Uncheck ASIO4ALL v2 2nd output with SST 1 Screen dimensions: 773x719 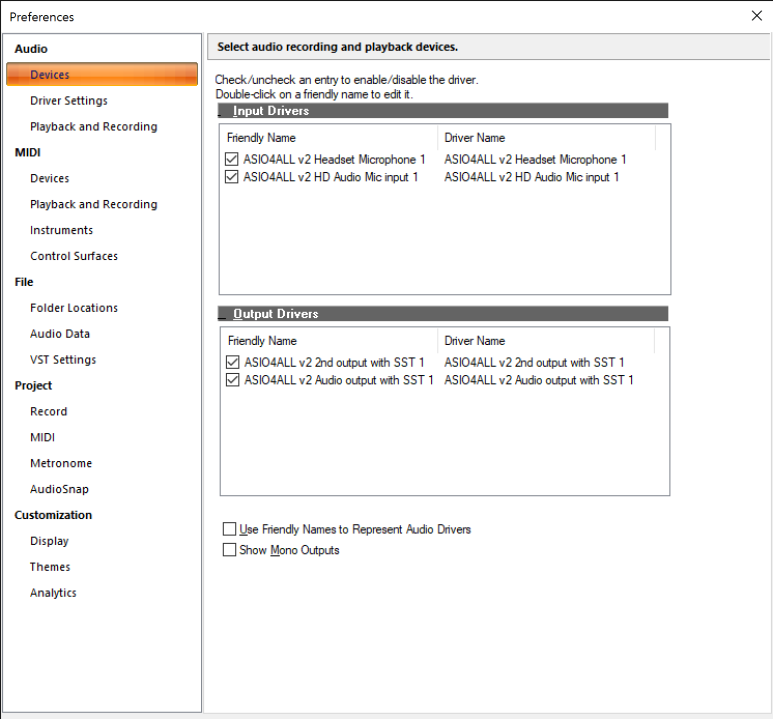click(x=233, y=362)
